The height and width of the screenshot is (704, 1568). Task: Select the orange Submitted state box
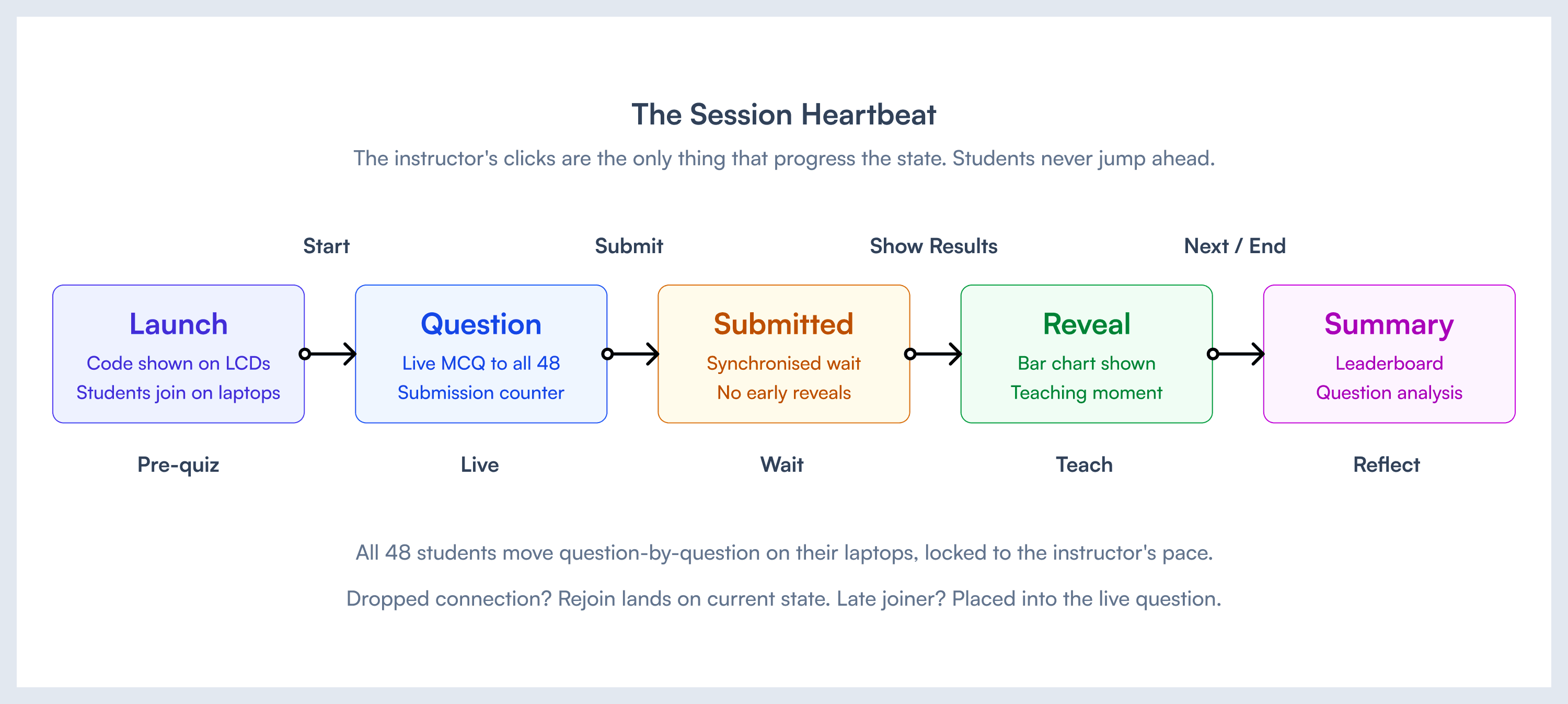point(783,354)
